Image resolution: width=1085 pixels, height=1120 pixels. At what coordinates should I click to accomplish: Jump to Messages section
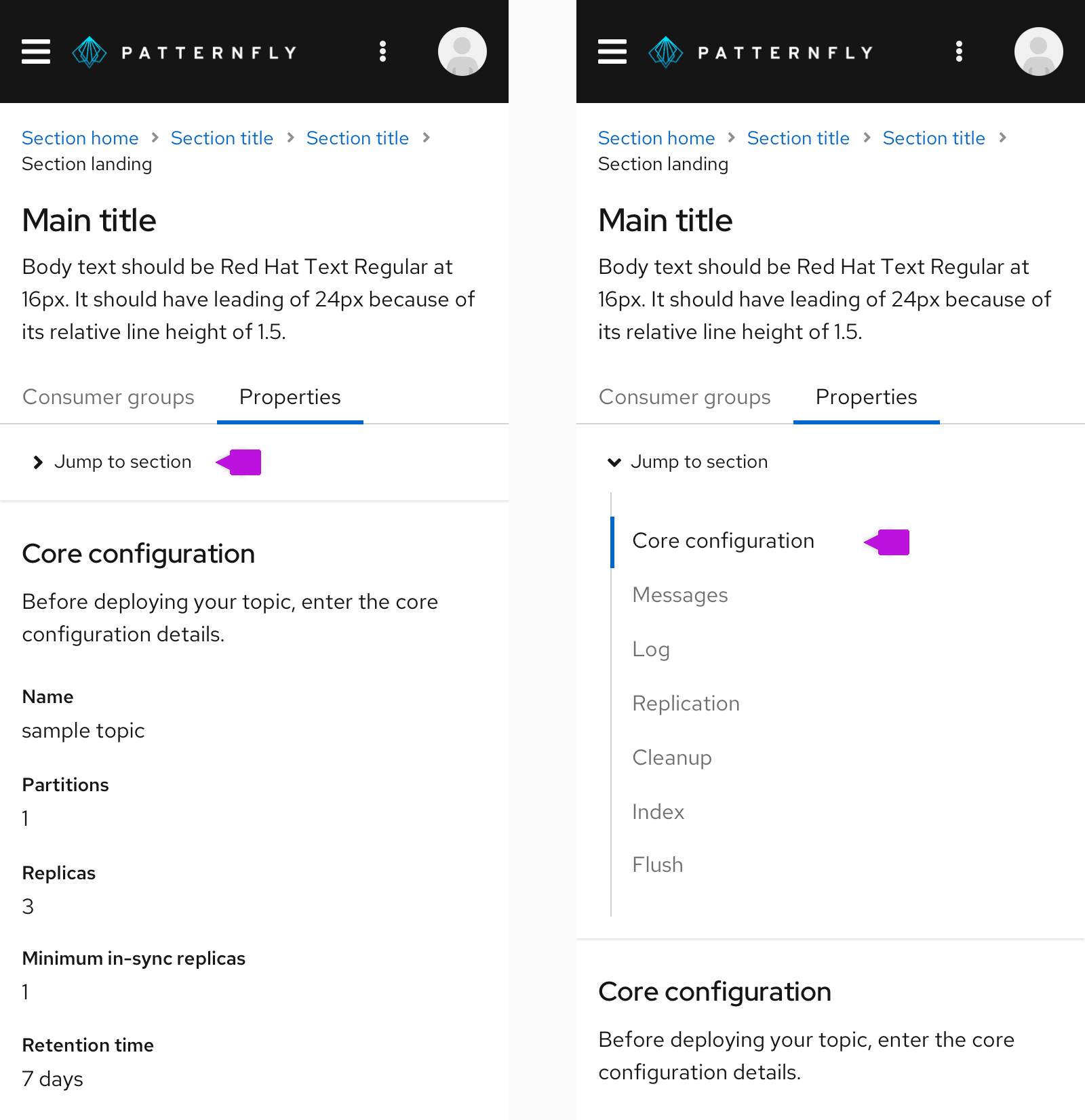(680, 595)
